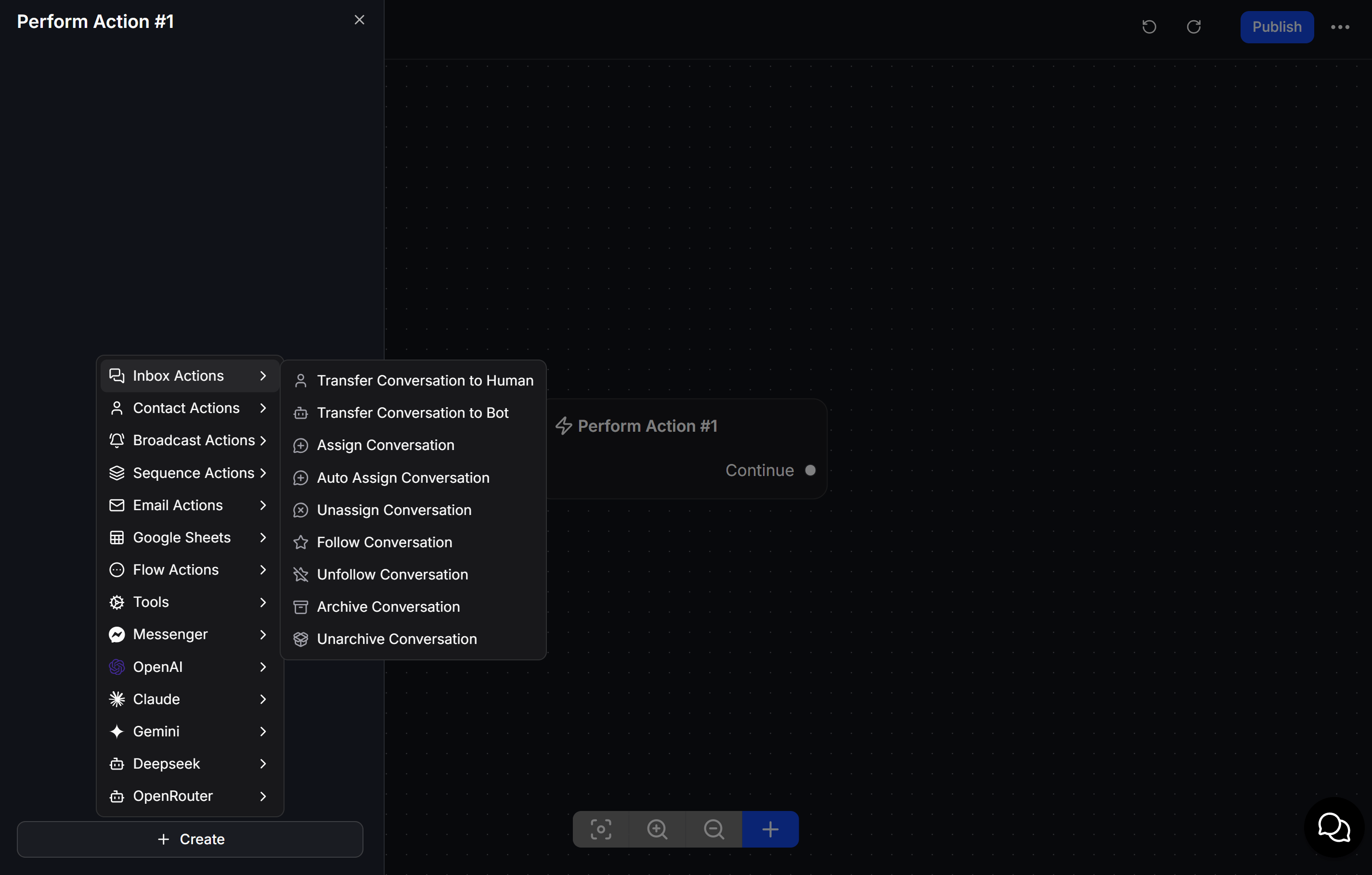This screenshot has width=1372, height=875.
Task: Select Transfer Conversation to Human
Action: 413,380
